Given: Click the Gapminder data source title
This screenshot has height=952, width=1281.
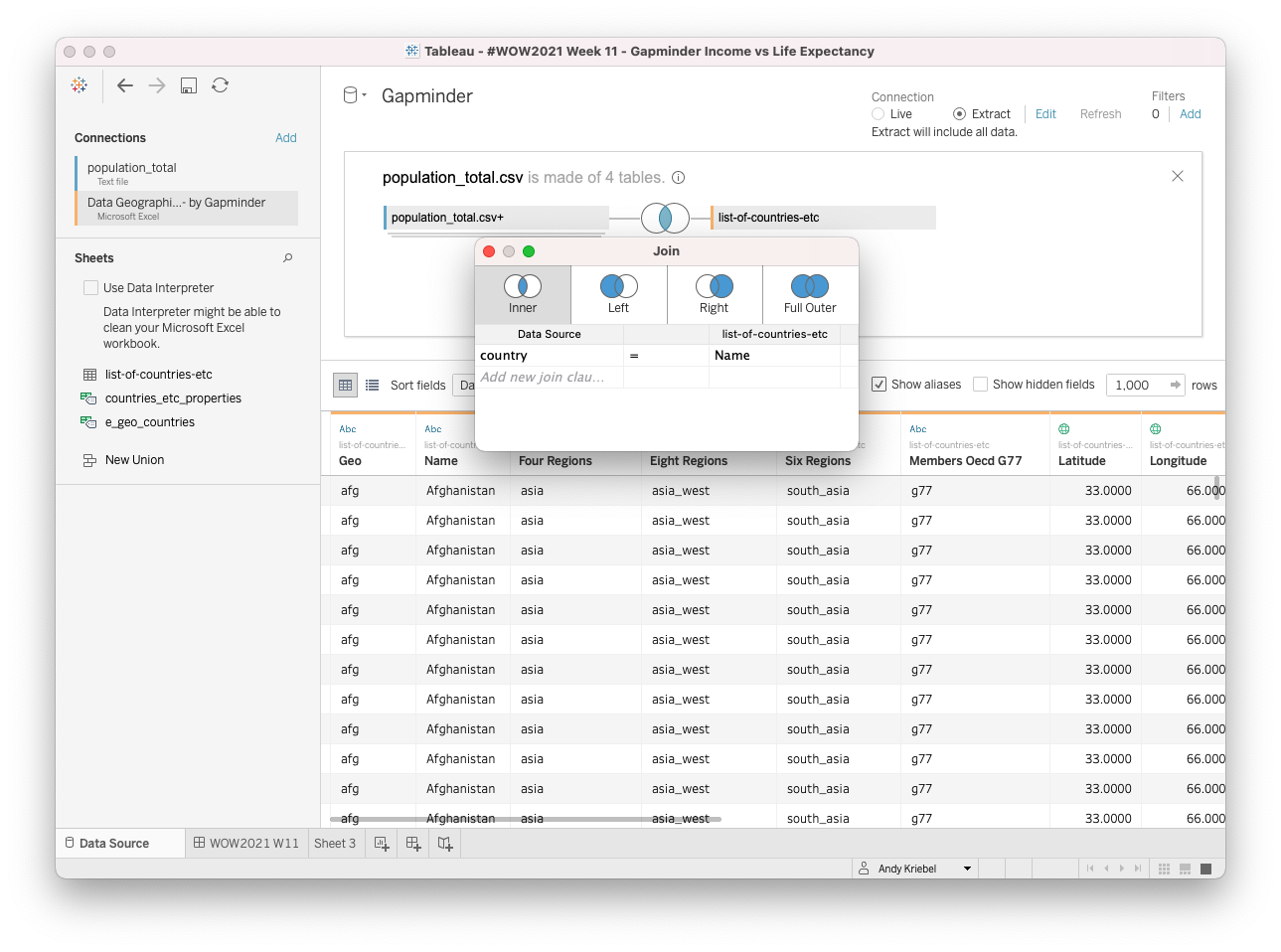Looking at the screenshot, I should pos(427,96).
